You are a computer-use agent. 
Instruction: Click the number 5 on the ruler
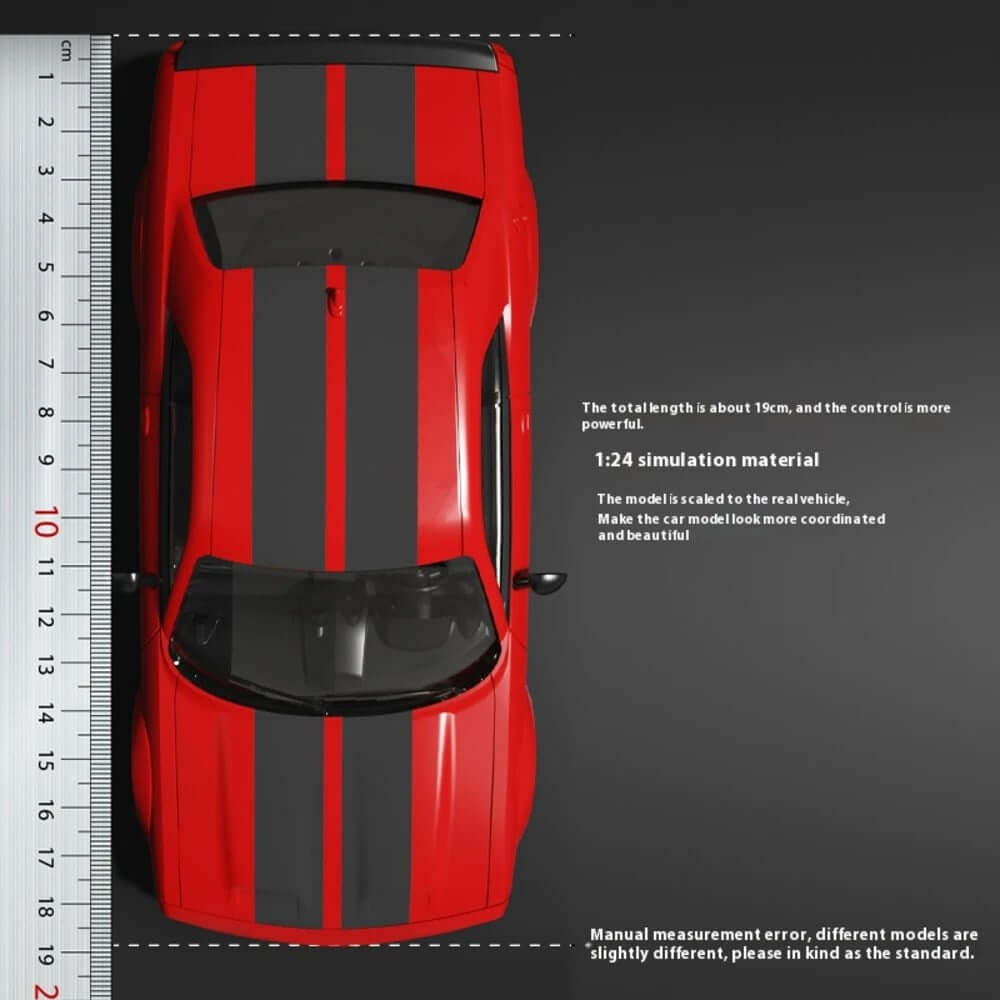tap(46, 267)
